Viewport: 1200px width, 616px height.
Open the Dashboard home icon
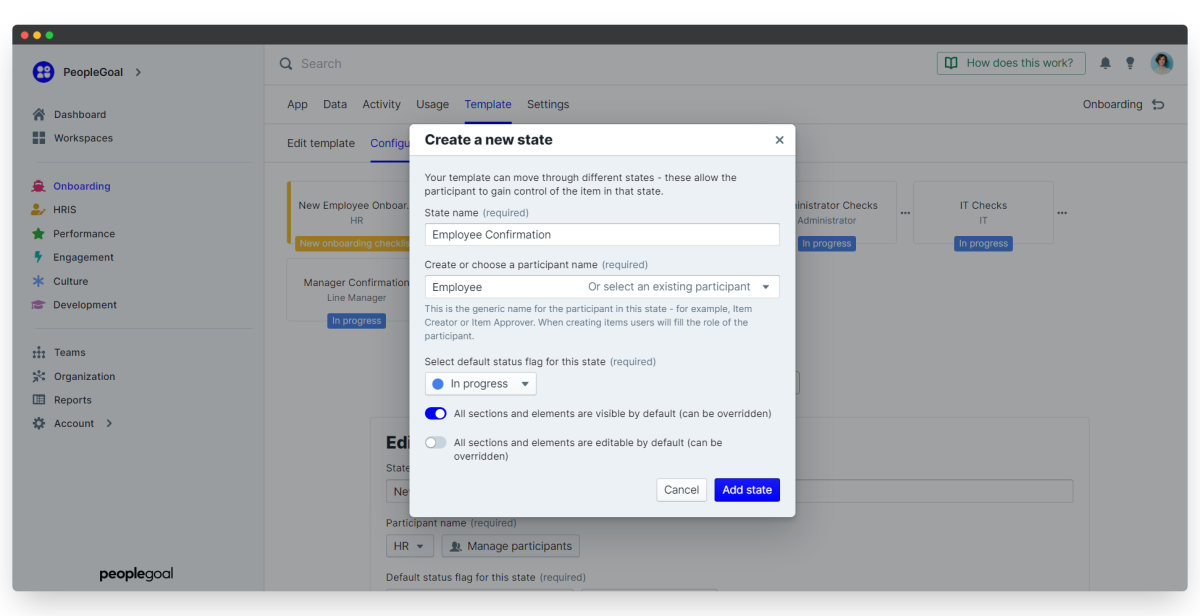[x=39, y=114]
